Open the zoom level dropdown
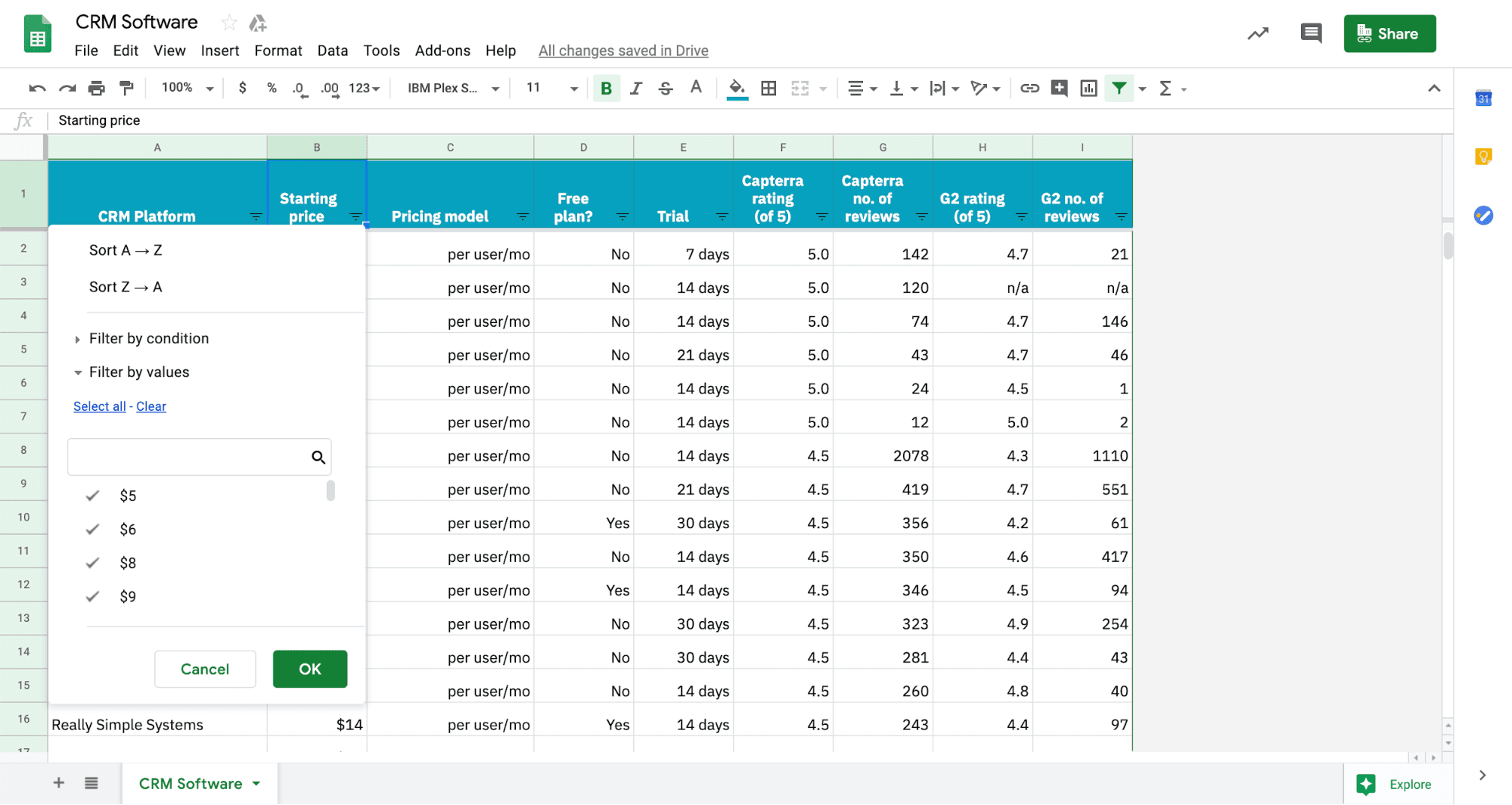 click(187, 89)
